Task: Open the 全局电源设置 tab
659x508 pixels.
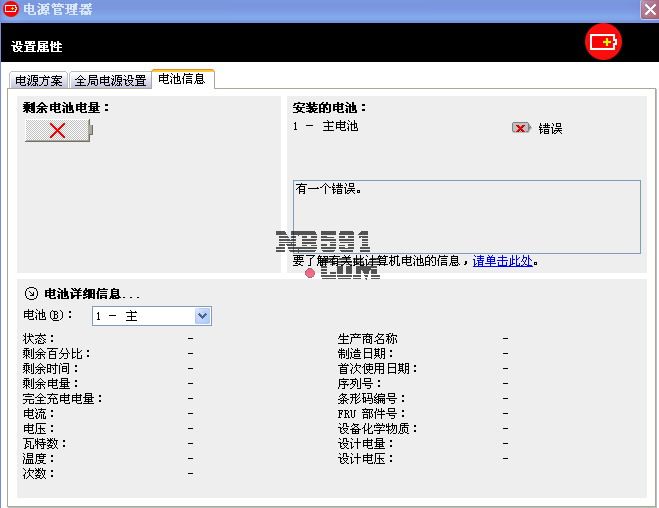Action: click(x=110, y=80)
